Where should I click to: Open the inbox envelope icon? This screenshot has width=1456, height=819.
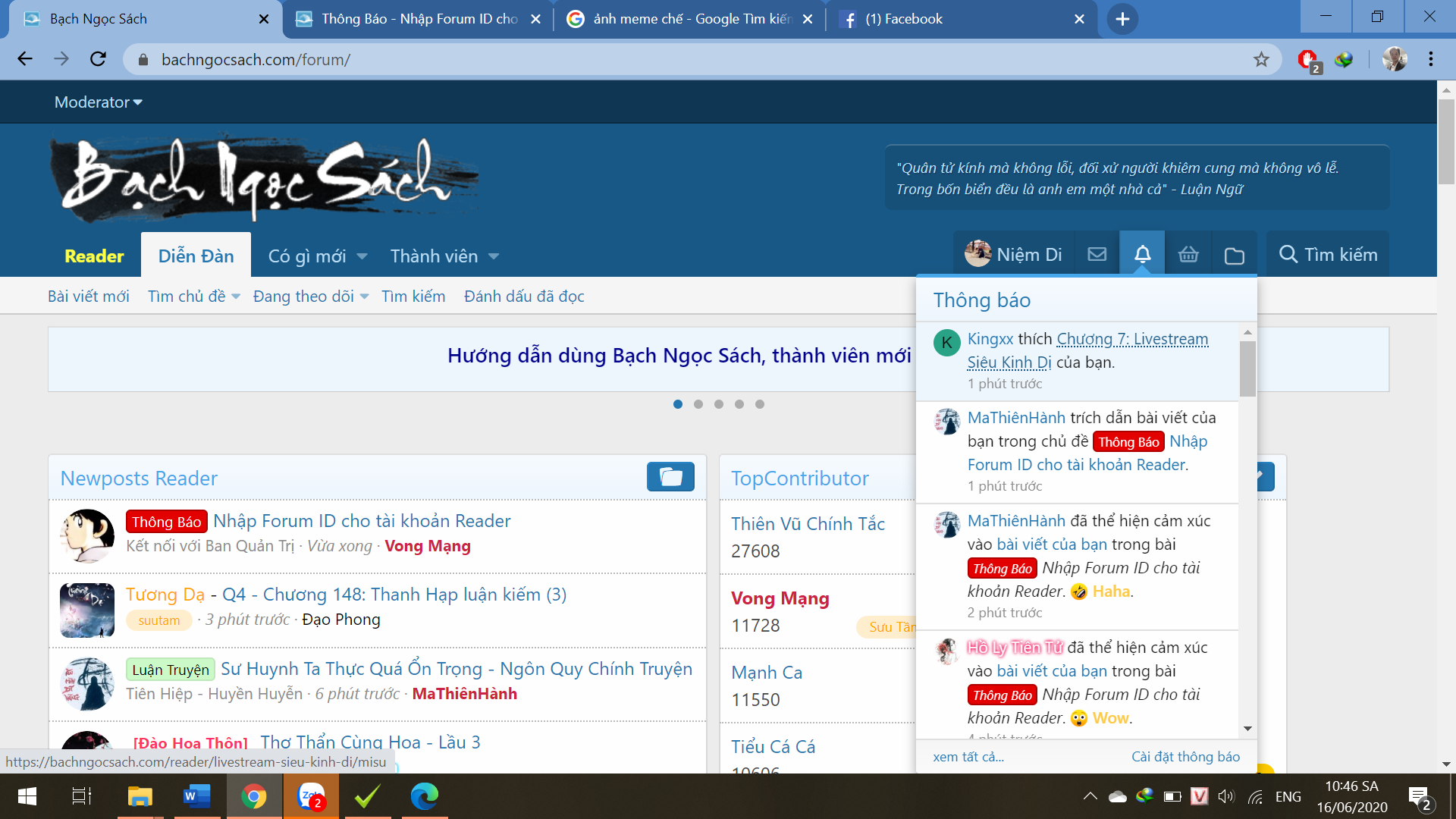pos(1097,255)
